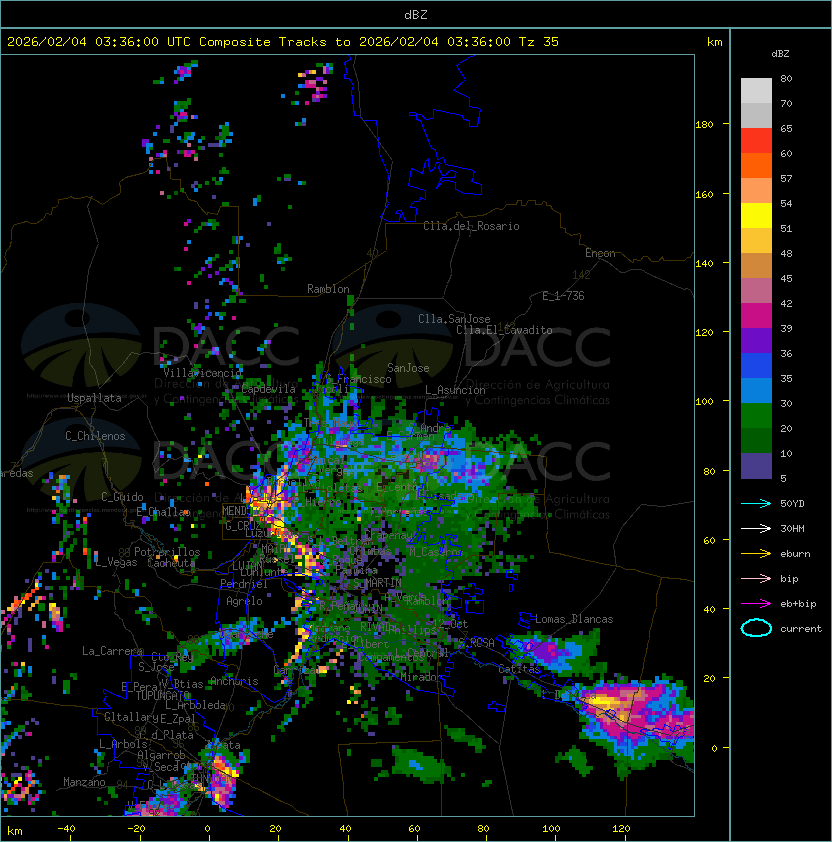Click the L_Asuncion map label

click(454, 390)
